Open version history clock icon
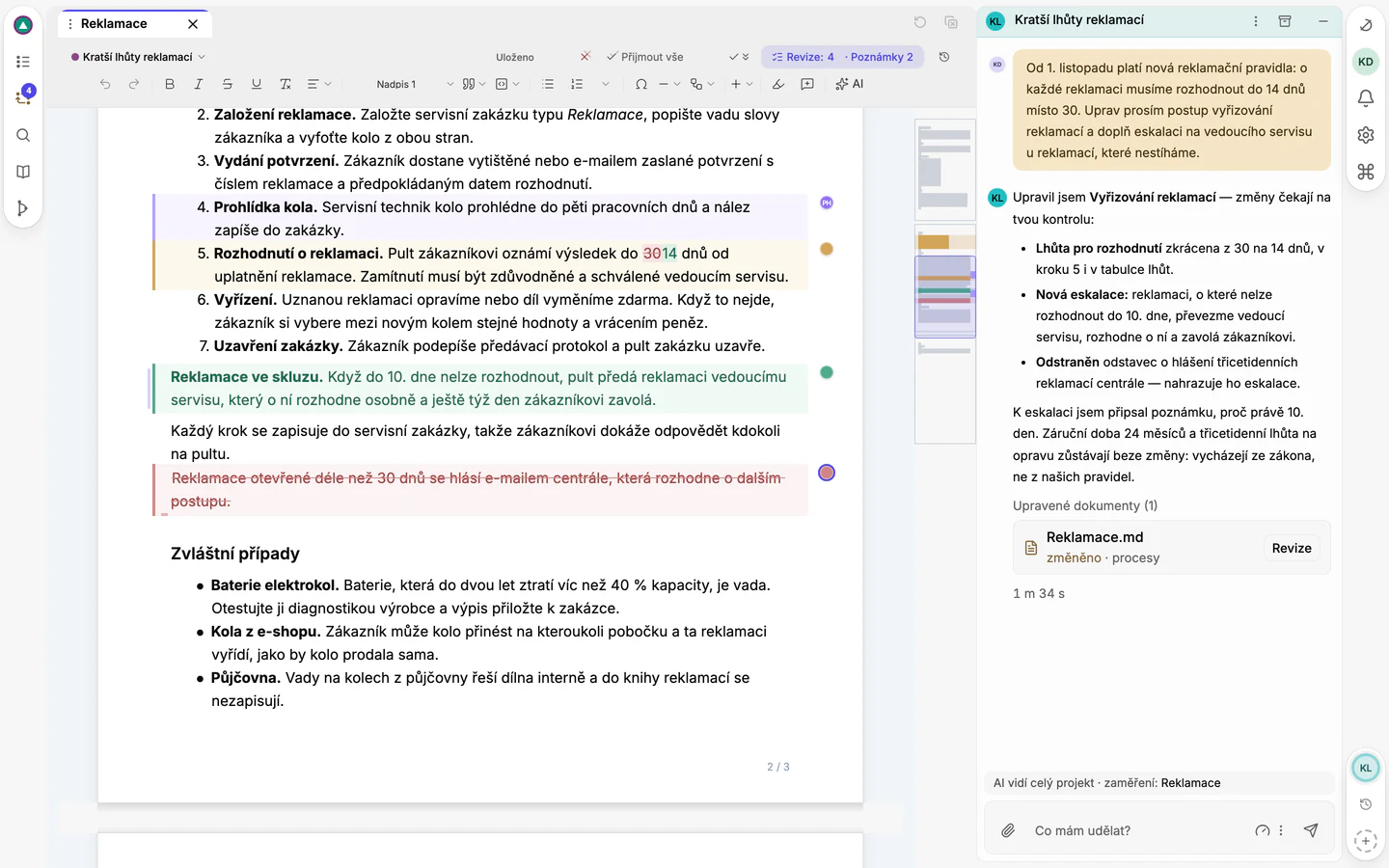Image resolution: width=1389 pixels, height=868 pixels. (x=944, y=57)
